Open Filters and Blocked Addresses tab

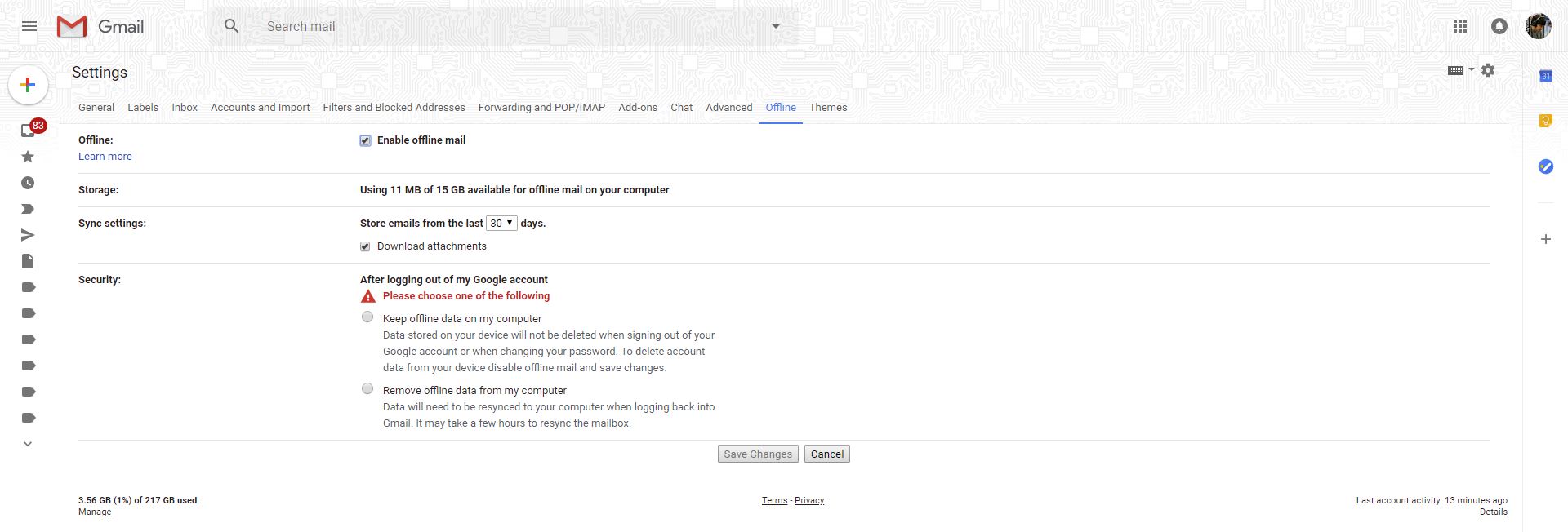click(394, 107)
